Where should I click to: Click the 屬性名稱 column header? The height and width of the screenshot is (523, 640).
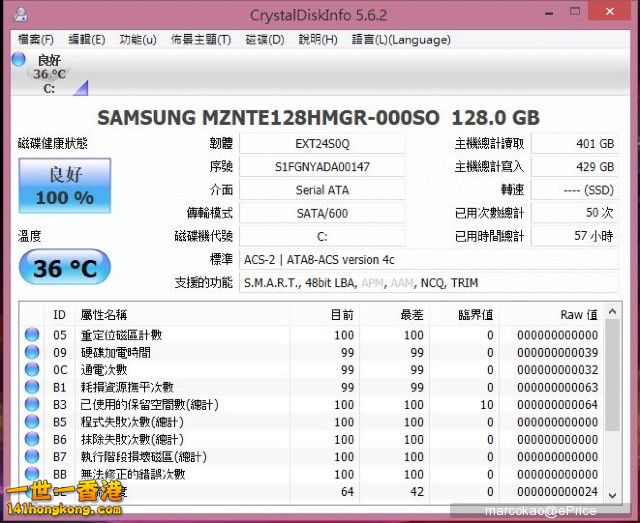pyautogui.click(x=182, y=314)
